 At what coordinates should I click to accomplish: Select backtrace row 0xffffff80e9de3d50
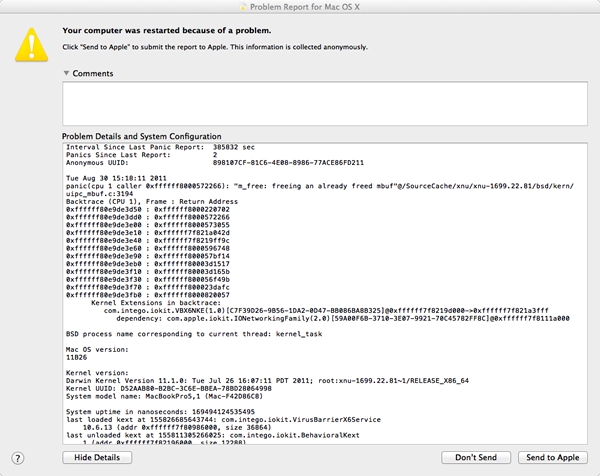[148, 210]
